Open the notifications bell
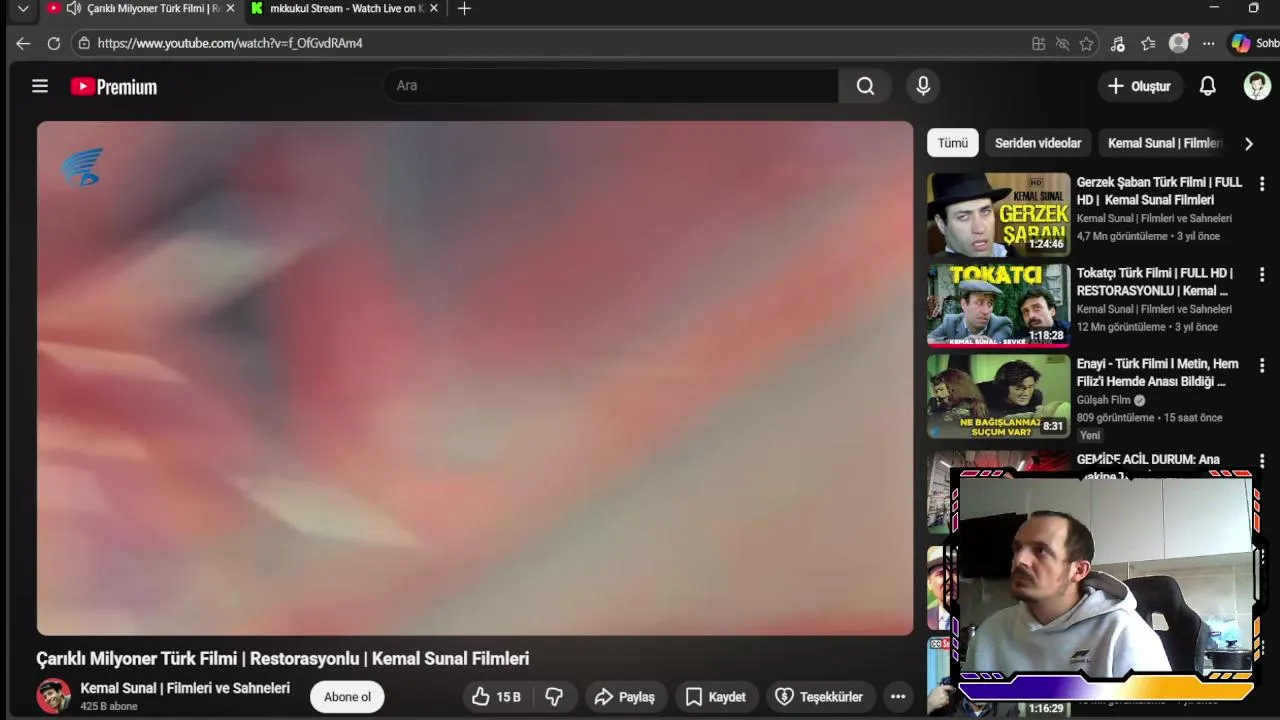 click(1207, 86)
